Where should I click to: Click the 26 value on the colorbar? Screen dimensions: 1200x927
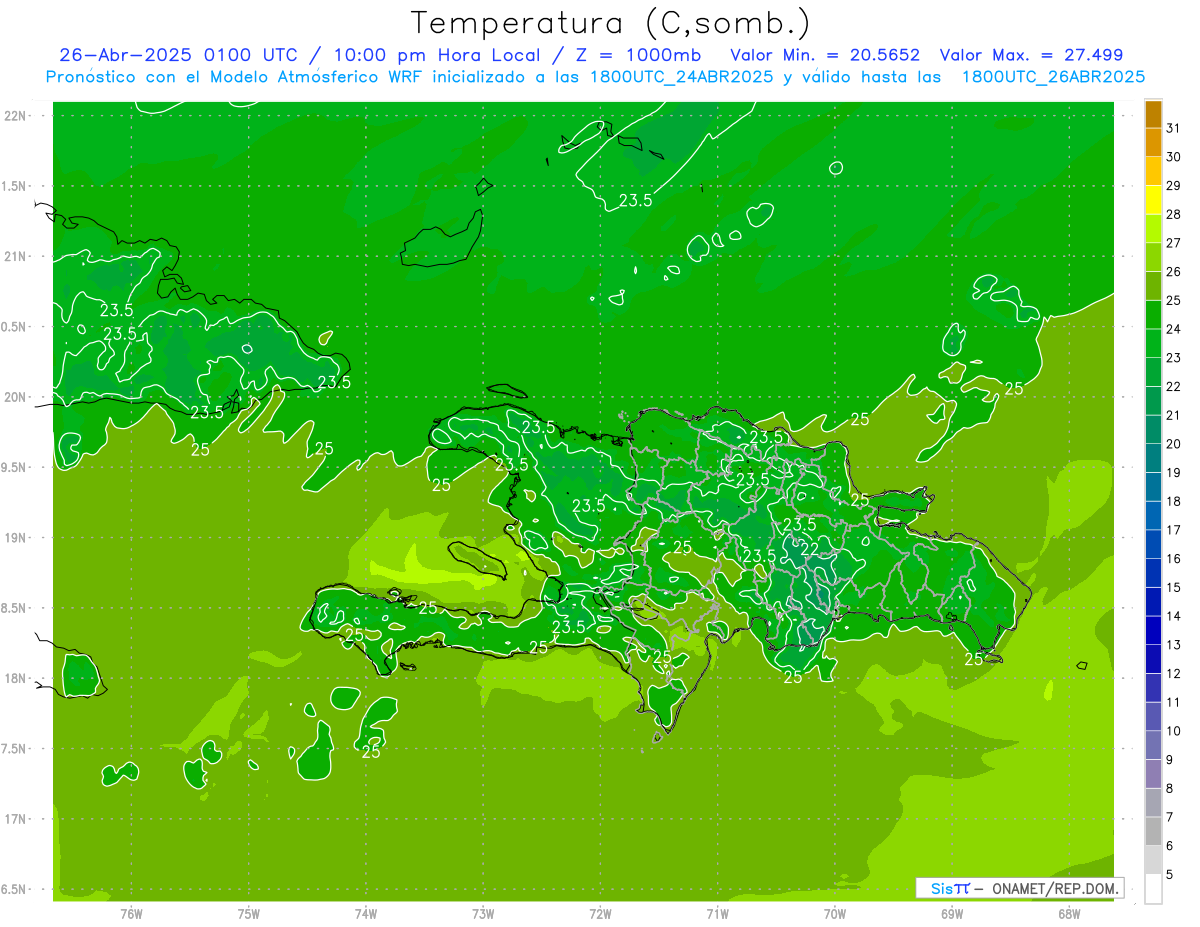point(1173,271)
